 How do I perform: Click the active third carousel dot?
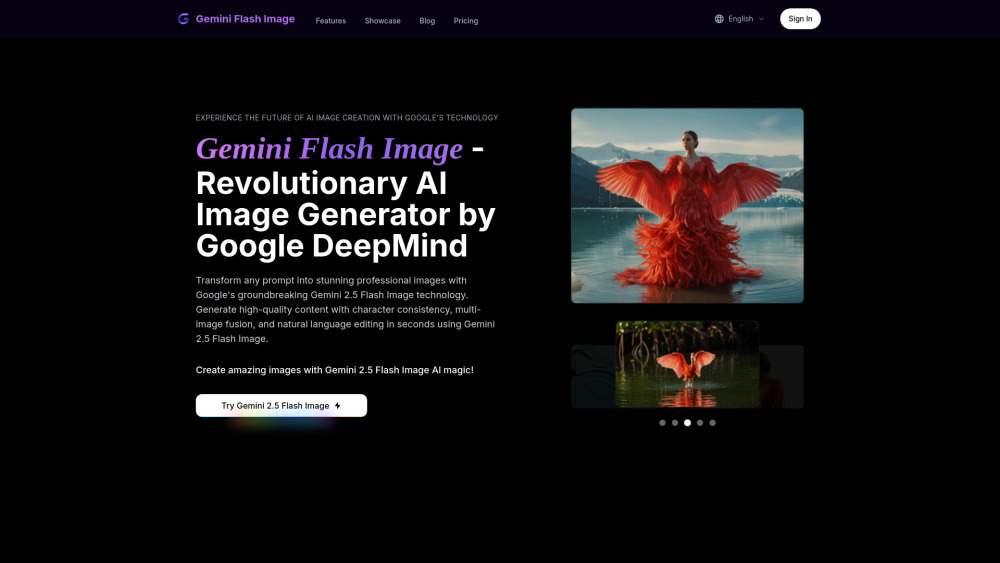click(x=687, y=423)
